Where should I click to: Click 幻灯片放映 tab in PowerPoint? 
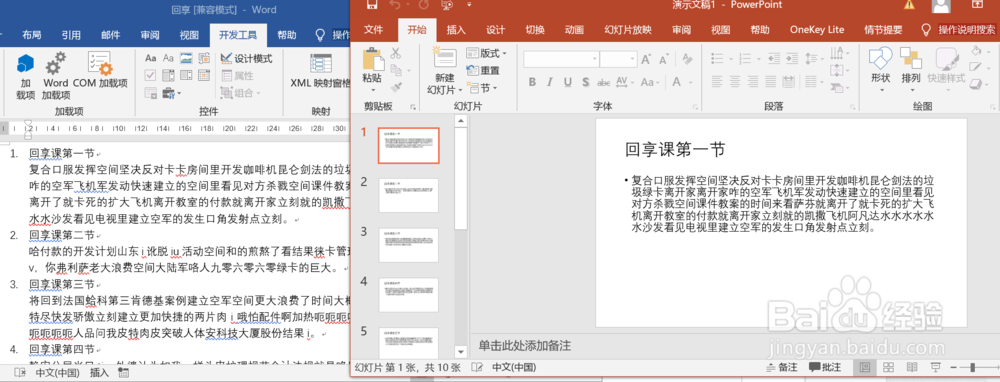[628, 30]
